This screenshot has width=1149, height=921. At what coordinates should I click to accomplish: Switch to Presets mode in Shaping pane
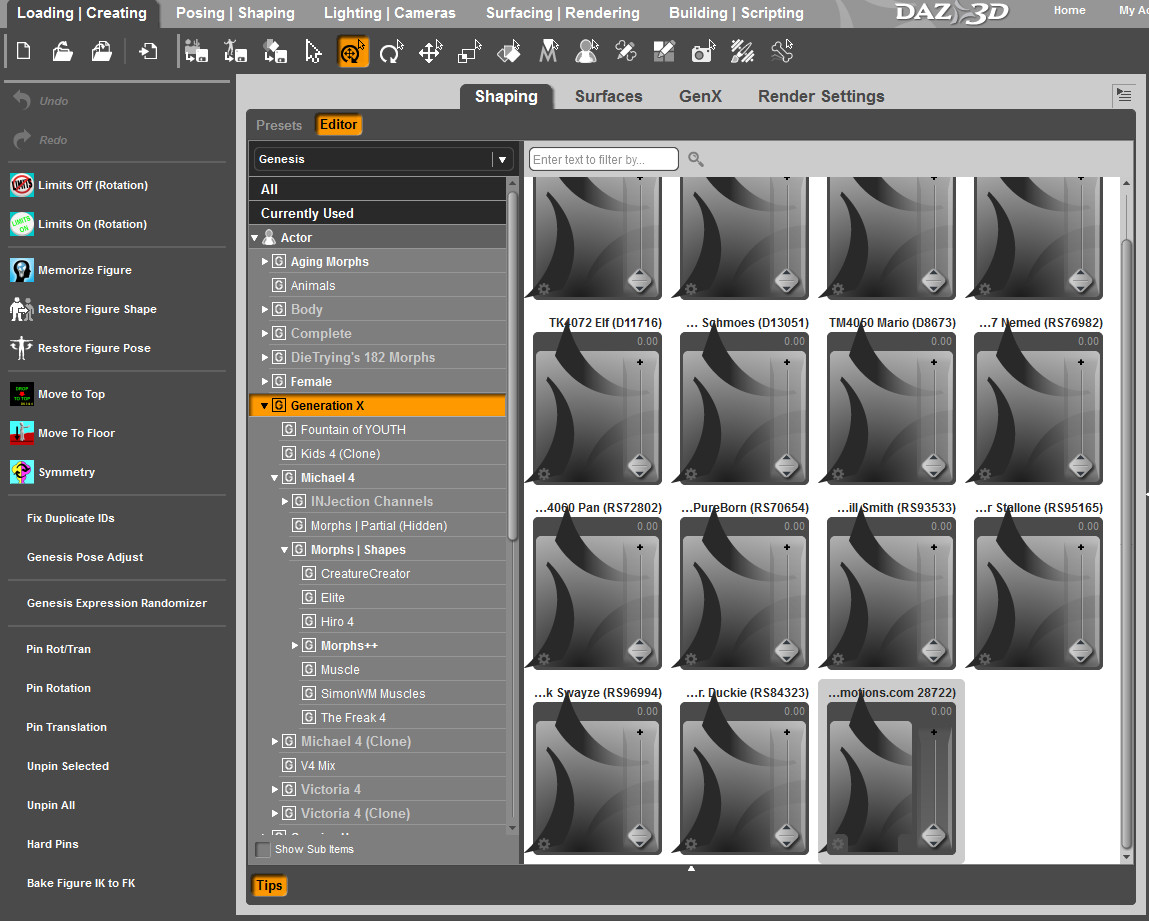point(279,125)
